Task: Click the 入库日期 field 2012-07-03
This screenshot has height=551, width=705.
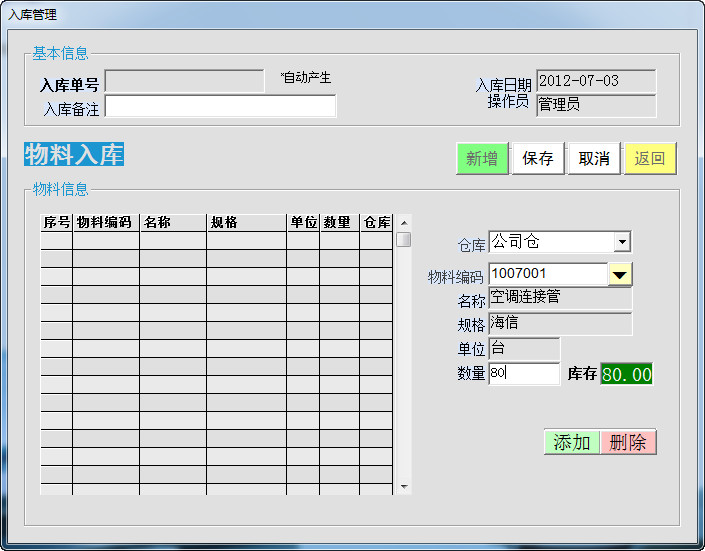Action: 596,81
